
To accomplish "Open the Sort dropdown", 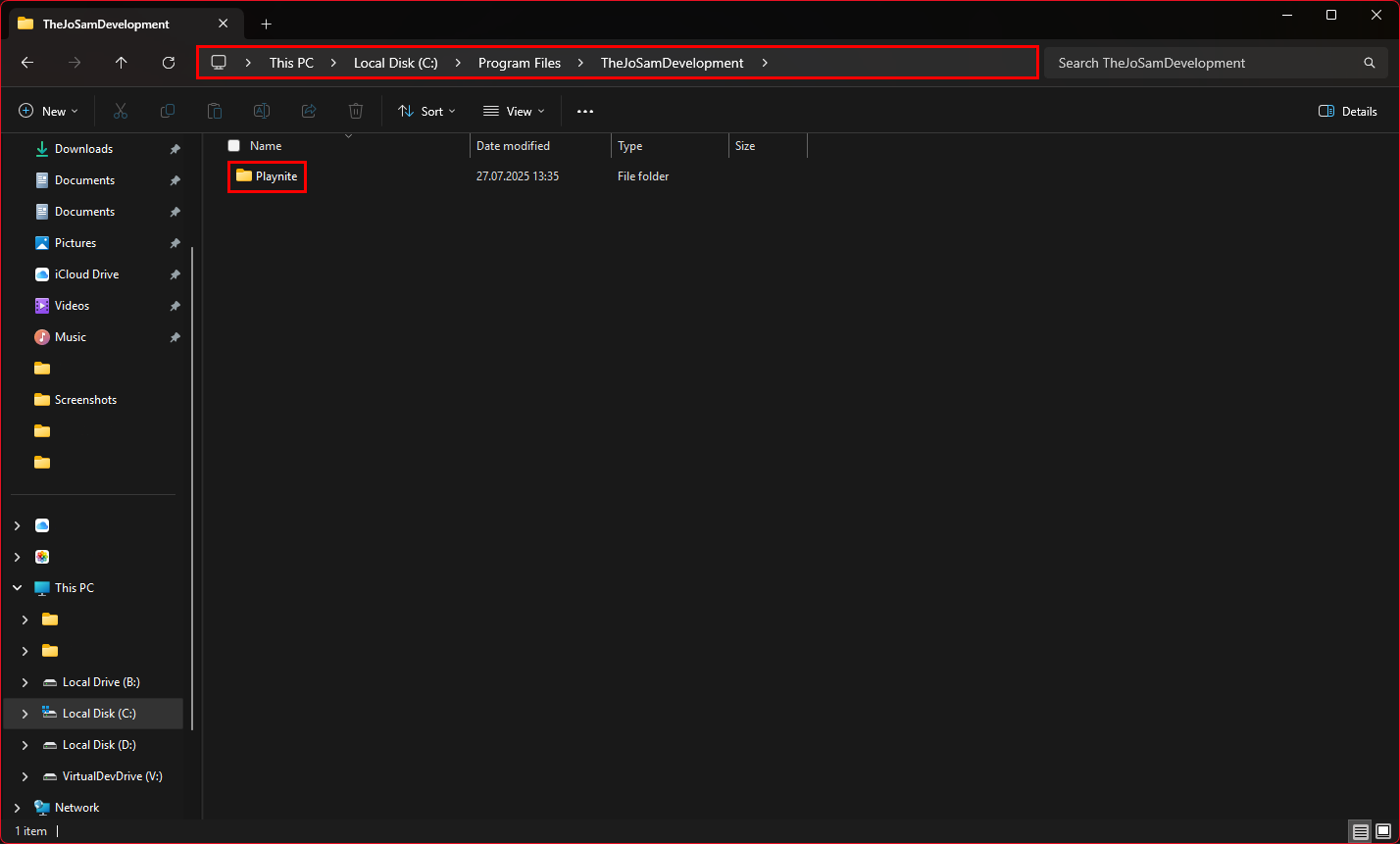I will (426, 111).
